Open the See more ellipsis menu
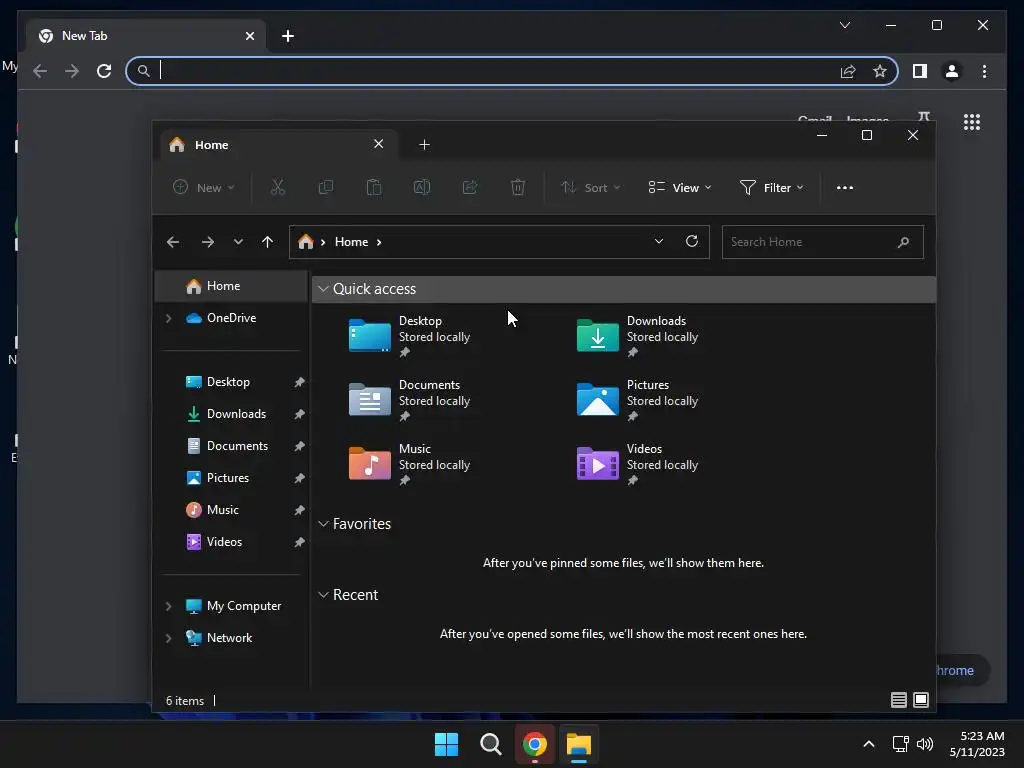The image size is (1024, 768). (844, 187)
